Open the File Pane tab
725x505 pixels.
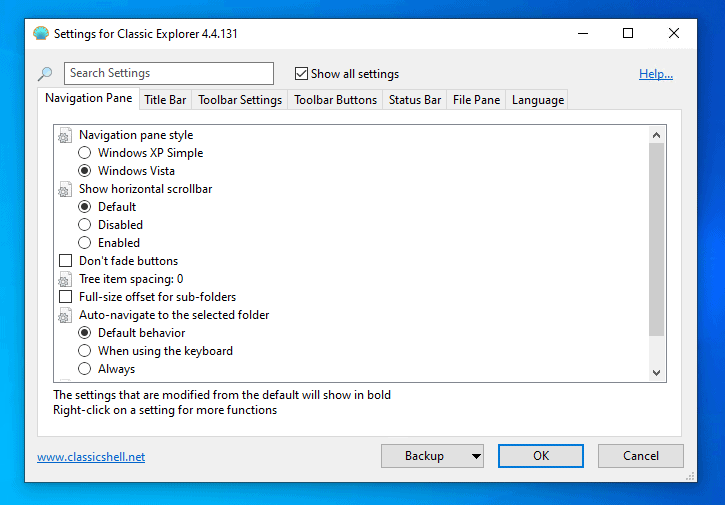(x=476, y=100)
